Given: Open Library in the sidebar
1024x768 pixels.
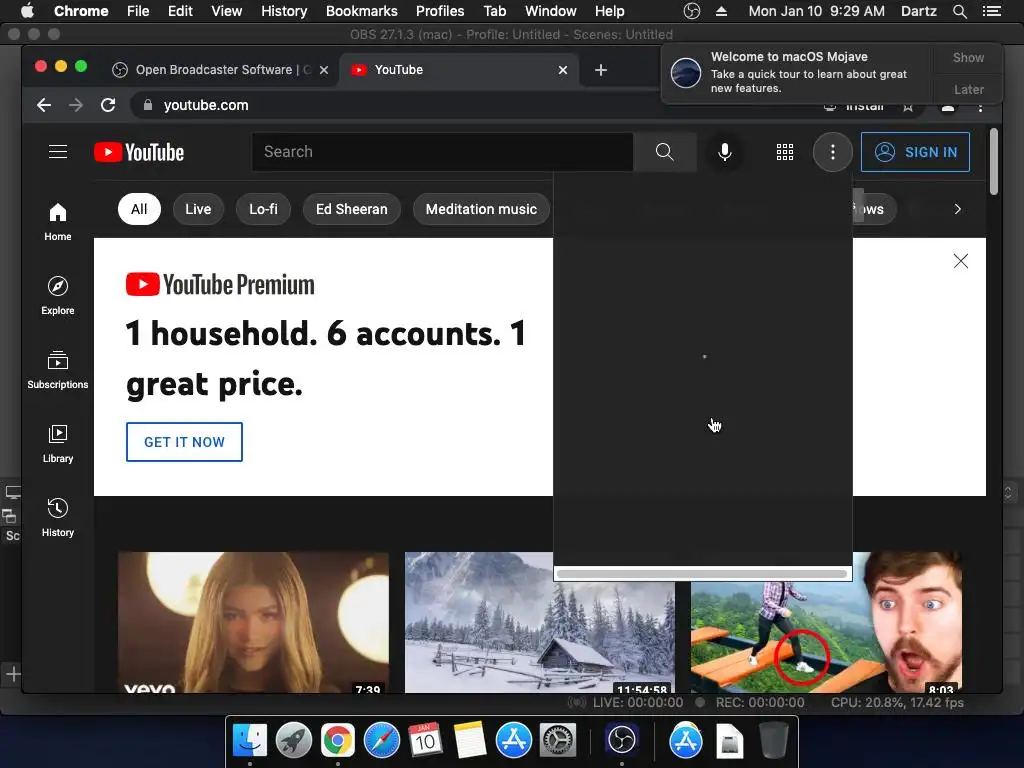Looking at the screenshot, I should 57,444.
